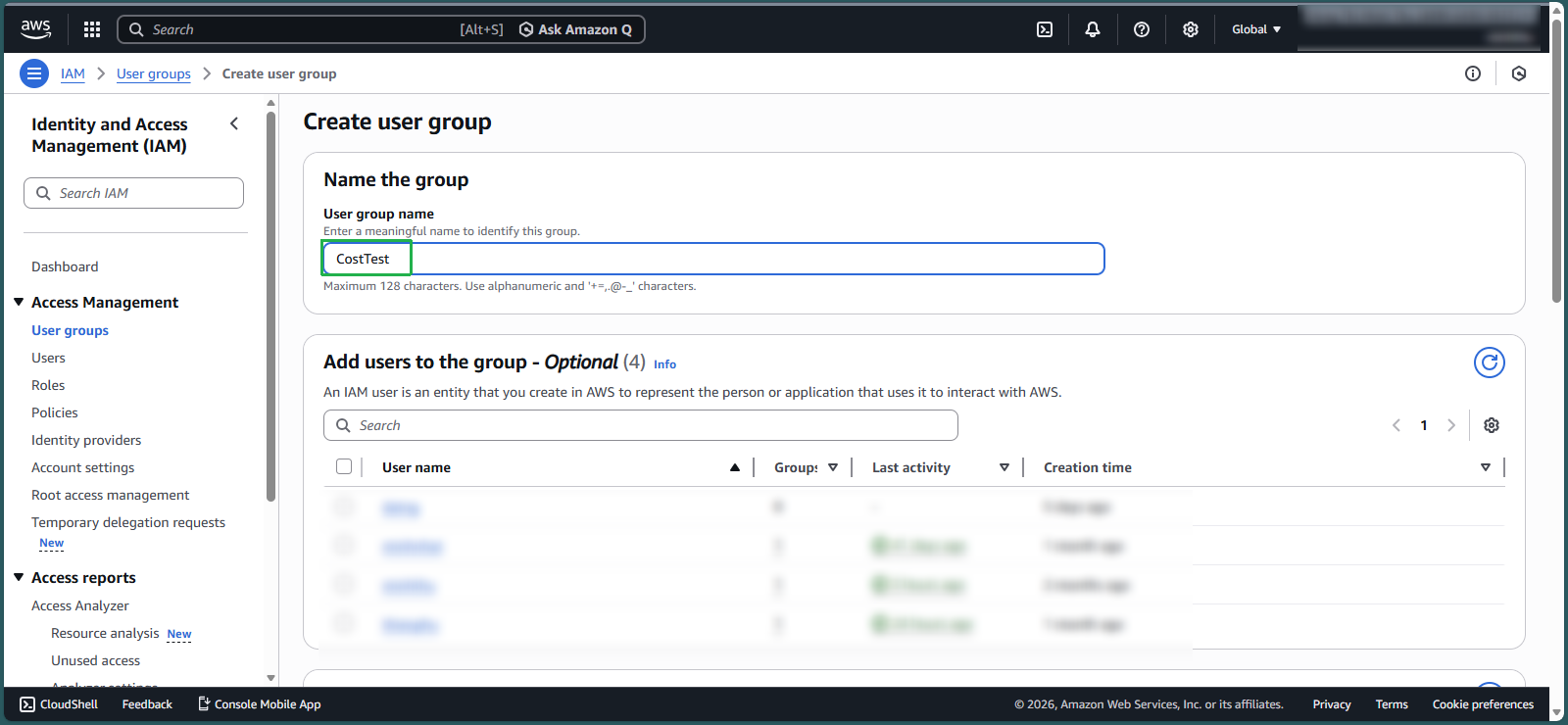Click the Ask Amazon Q button

575,29
